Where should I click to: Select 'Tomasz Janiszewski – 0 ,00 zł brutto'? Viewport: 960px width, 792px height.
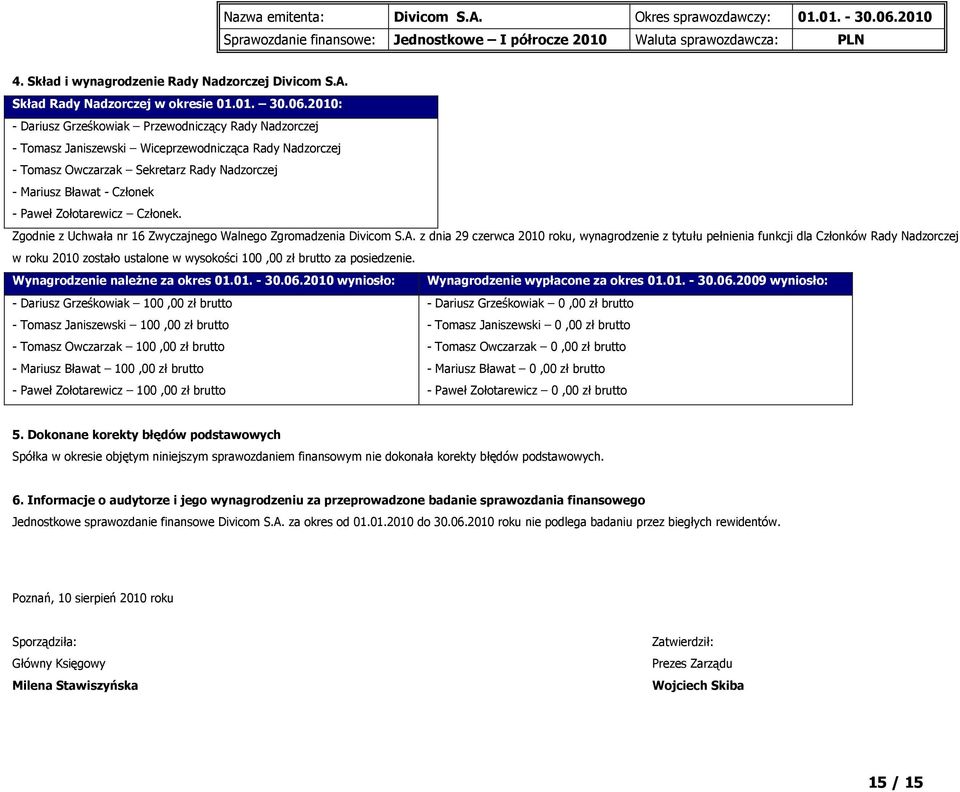(x=528, y=326)
